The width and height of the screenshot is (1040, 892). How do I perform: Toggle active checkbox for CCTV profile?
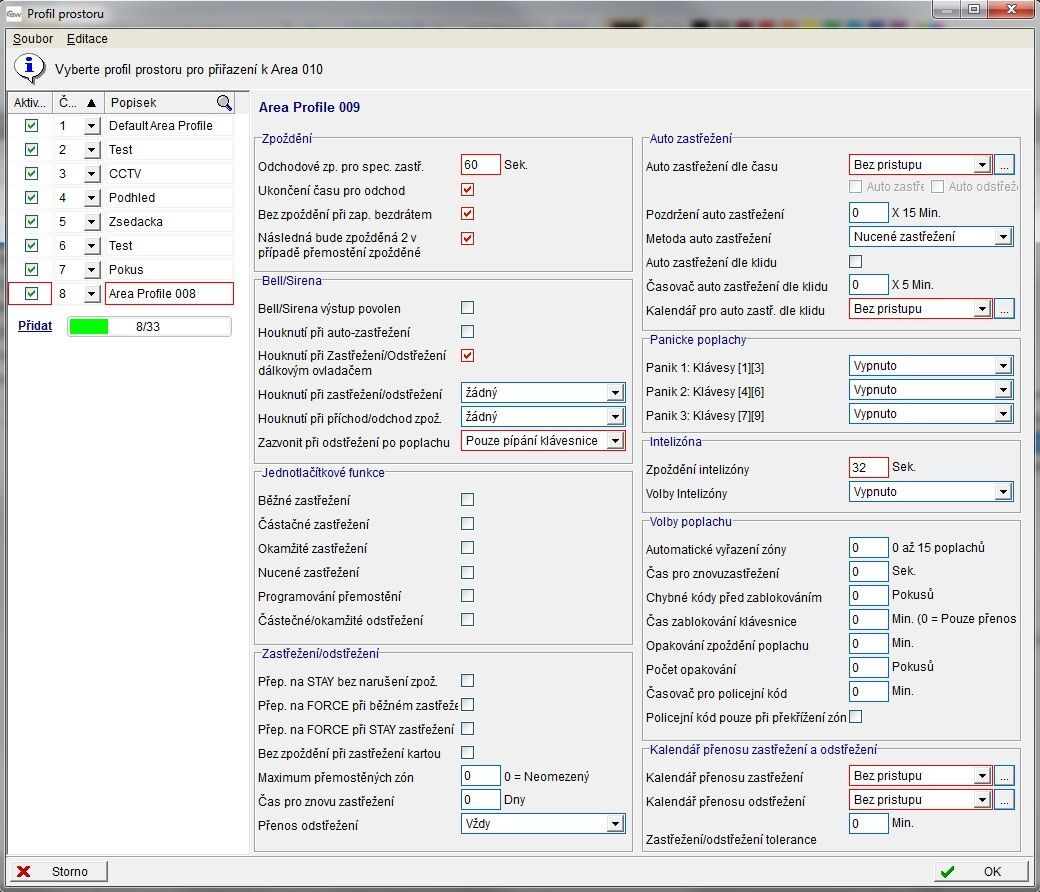pos(31,174)
